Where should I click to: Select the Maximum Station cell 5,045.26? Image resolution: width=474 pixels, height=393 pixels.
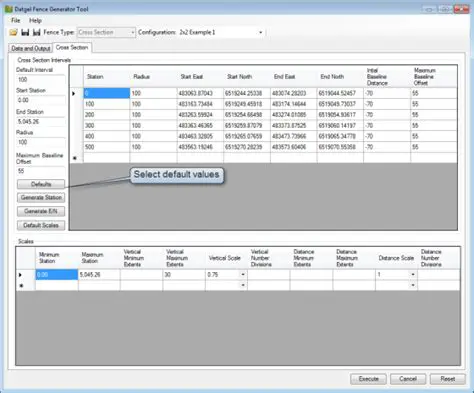(x=99, y=275)
